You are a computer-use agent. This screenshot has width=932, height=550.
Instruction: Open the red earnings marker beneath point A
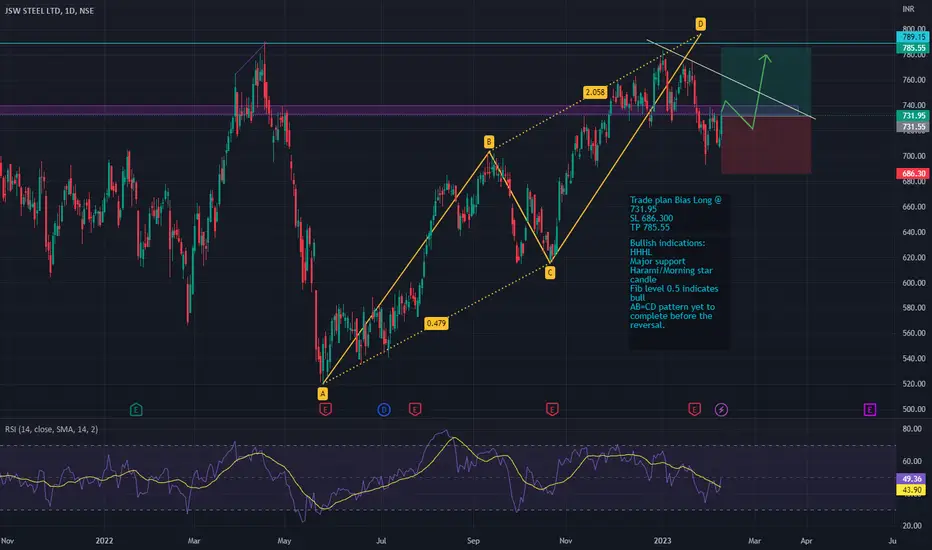[325, 409]
